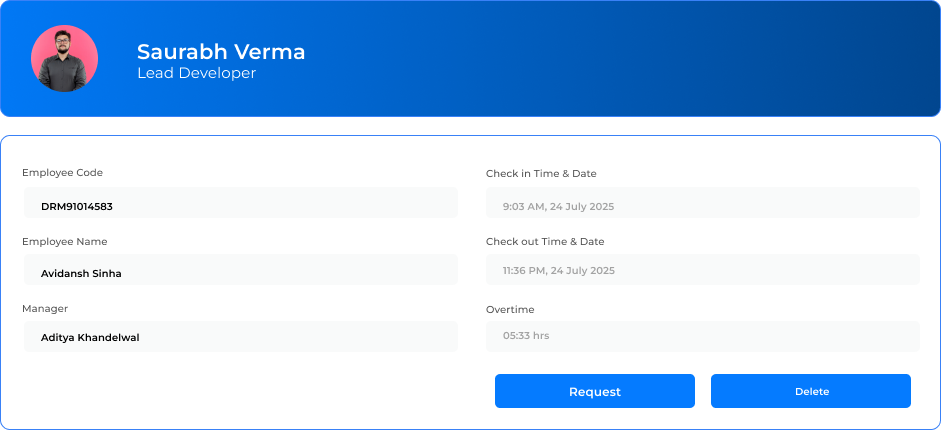Image resolution: width=941 pixels, height=430 pixels.
Task: Click the Saurabh Verma name heading
Action: coord(221,52)
